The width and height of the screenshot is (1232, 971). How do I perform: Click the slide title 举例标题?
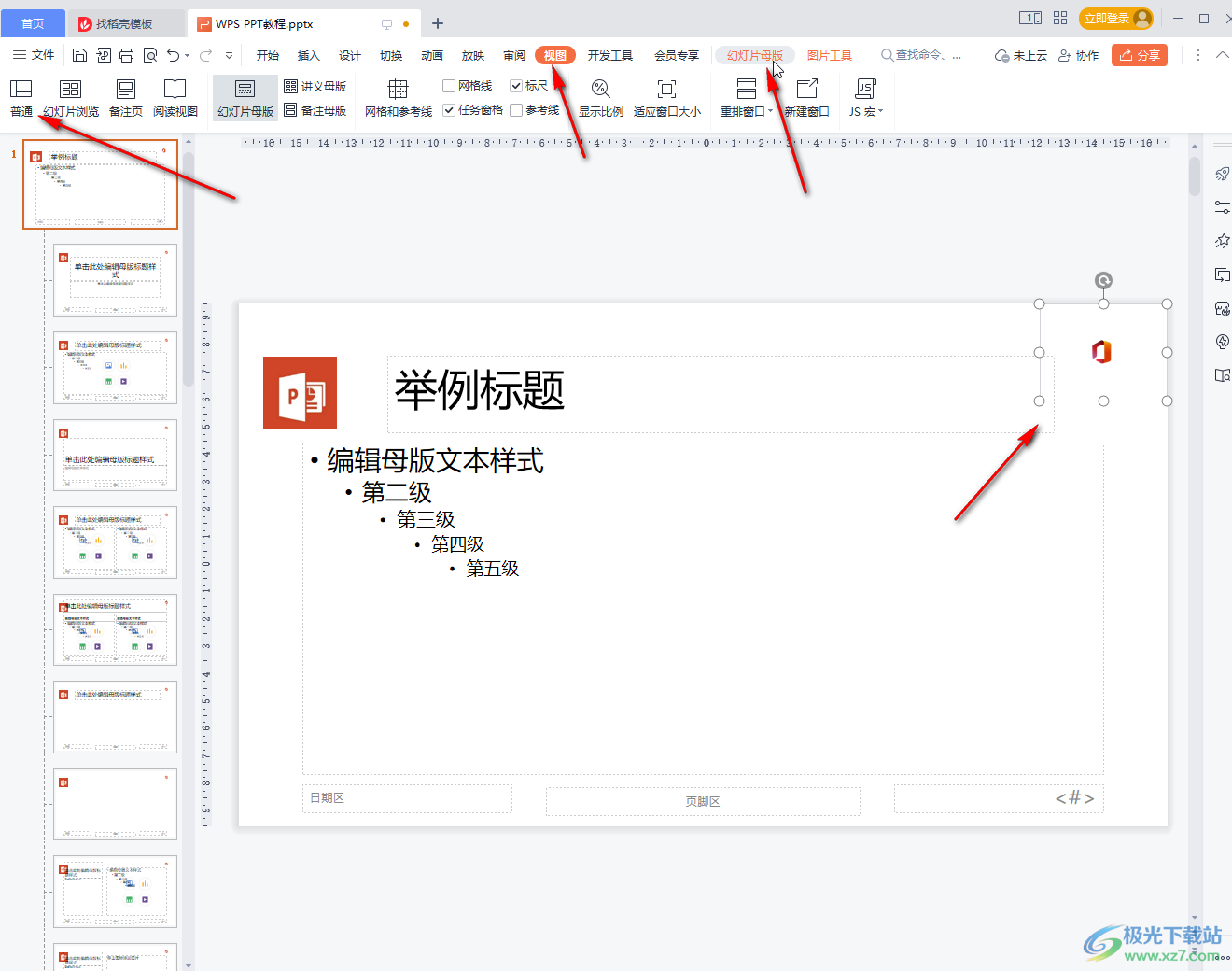(x=480, y=390)
